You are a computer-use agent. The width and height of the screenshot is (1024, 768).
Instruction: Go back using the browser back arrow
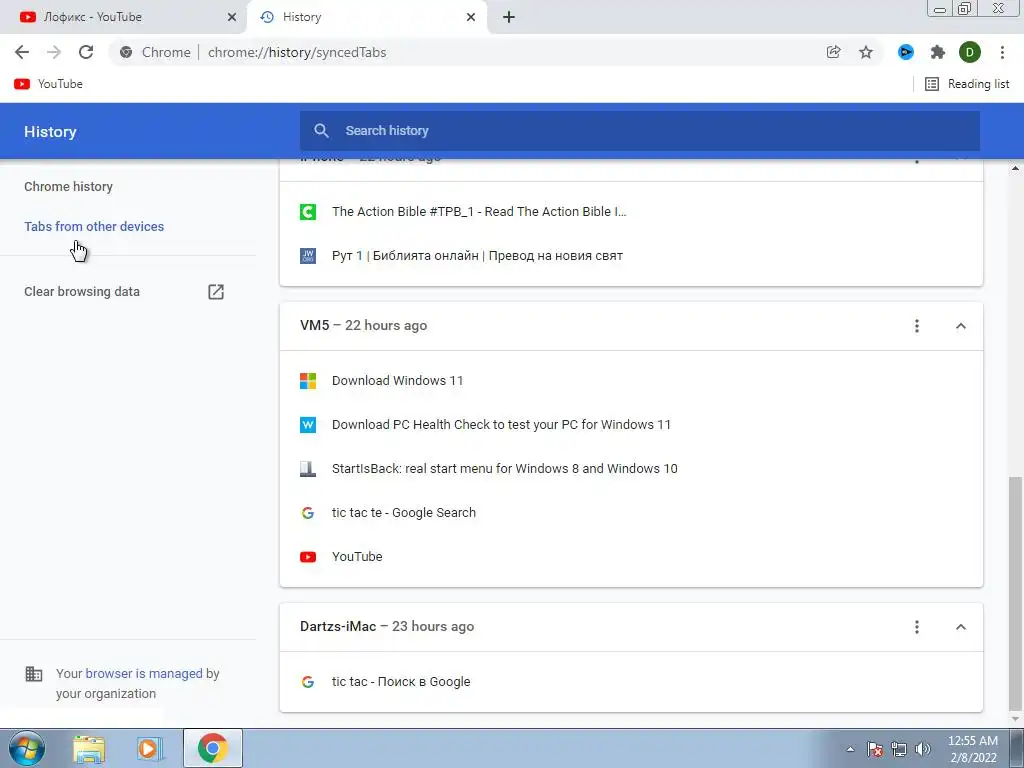coord(22,52)
